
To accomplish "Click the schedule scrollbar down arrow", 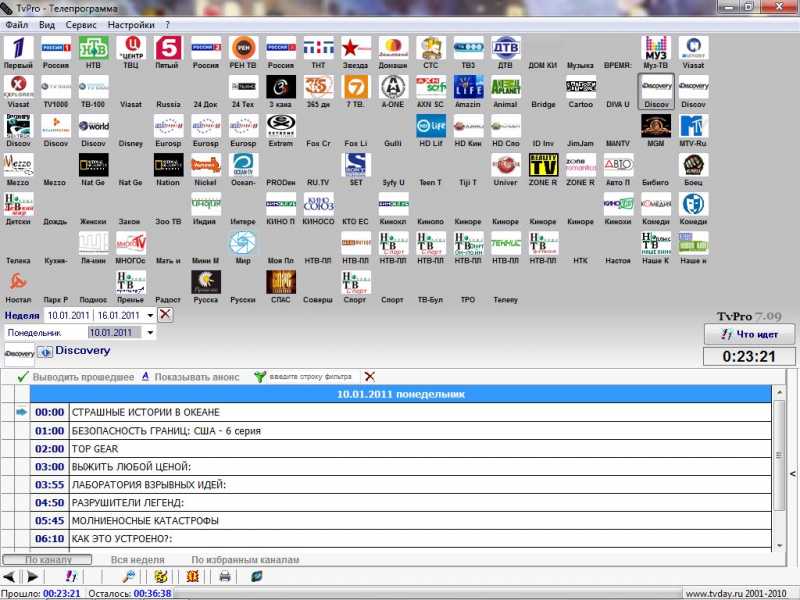I will tap(779, 545).
